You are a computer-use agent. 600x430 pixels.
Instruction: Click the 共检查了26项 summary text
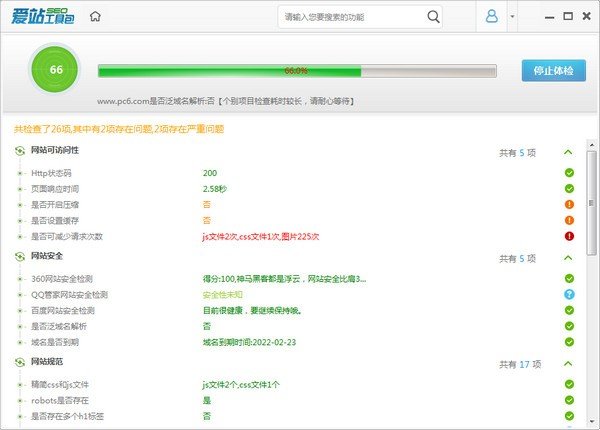pos(119,129)
